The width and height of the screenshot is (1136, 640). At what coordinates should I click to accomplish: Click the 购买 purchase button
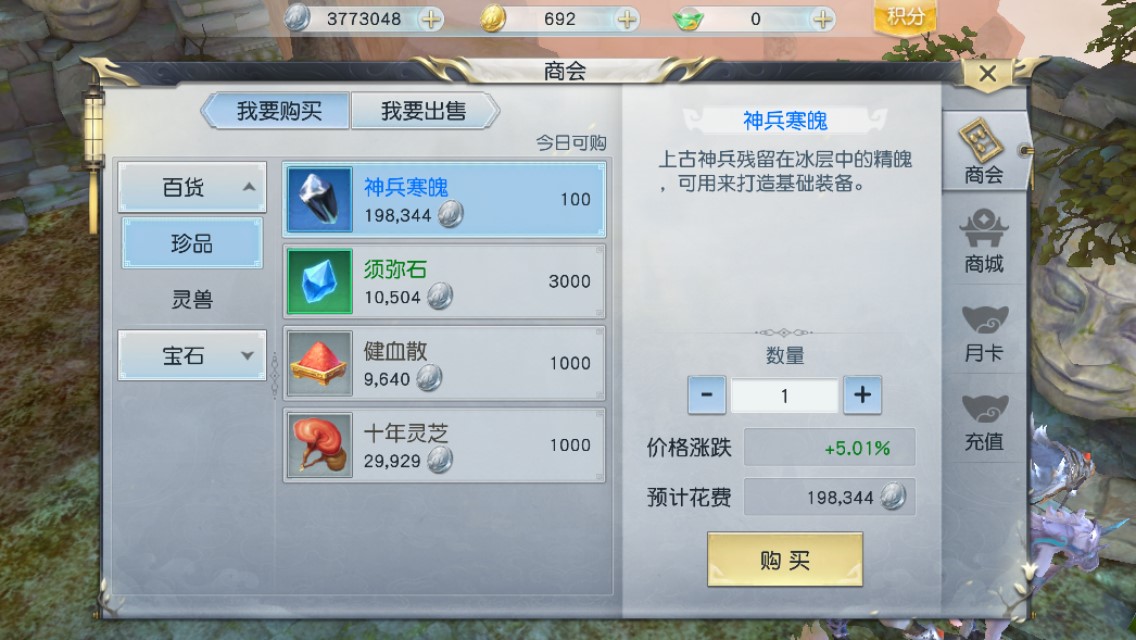click(x=785, y=560)
